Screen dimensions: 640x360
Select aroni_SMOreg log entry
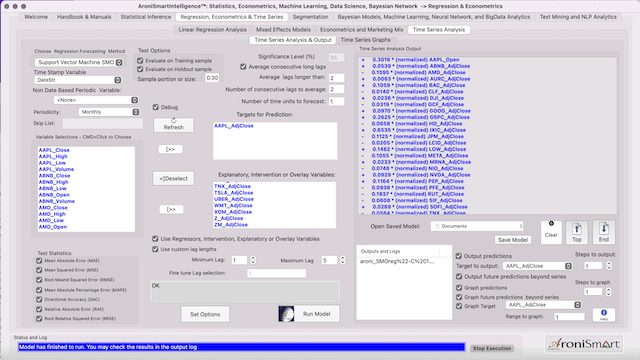tap(398, 261)
